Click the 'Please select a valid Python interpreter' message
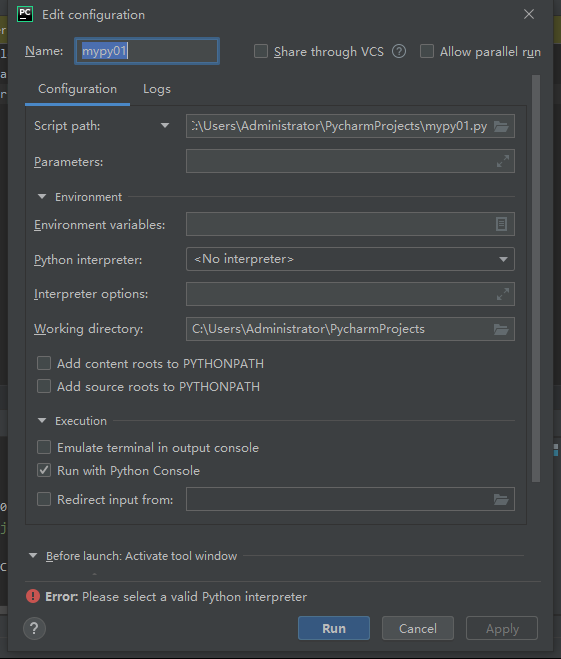 (x=194, y=597)
